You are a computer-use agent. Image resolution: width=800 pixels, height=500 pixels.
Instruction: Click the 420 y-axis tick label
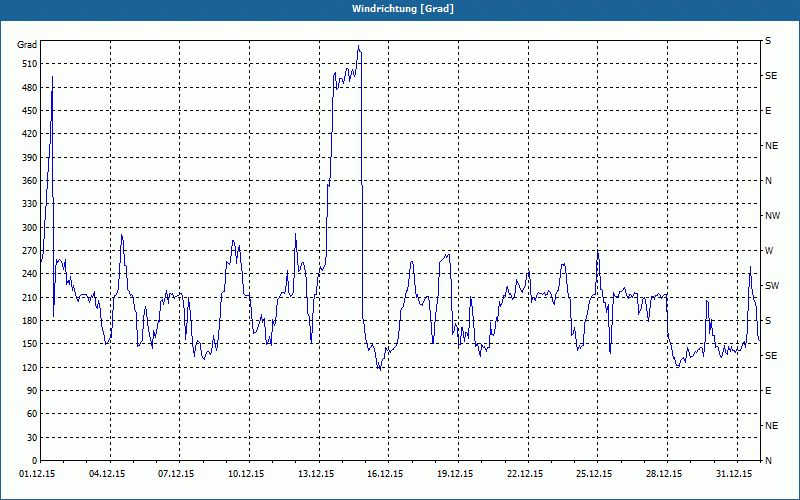(x=28, y=134)
